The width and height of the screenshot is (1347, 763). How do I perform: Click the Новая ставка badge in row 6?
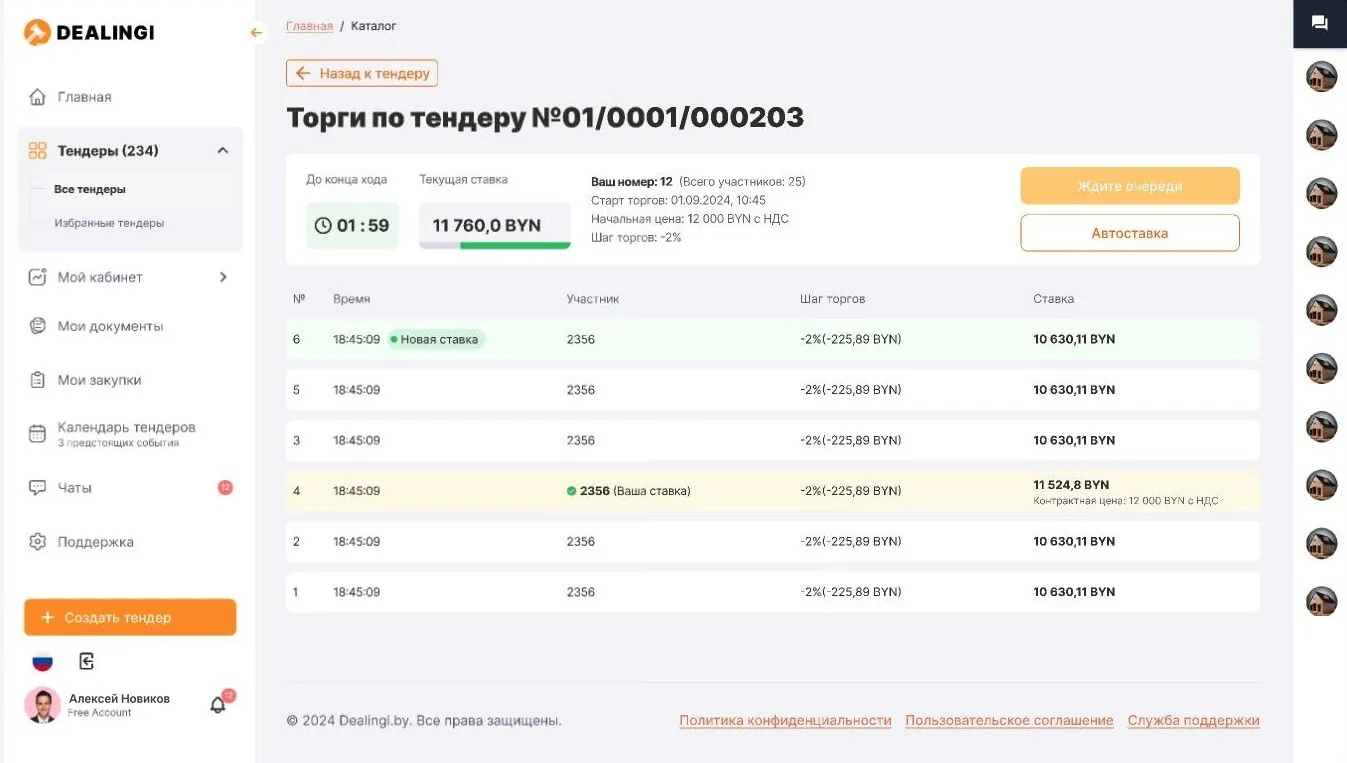tap(436, 339)
